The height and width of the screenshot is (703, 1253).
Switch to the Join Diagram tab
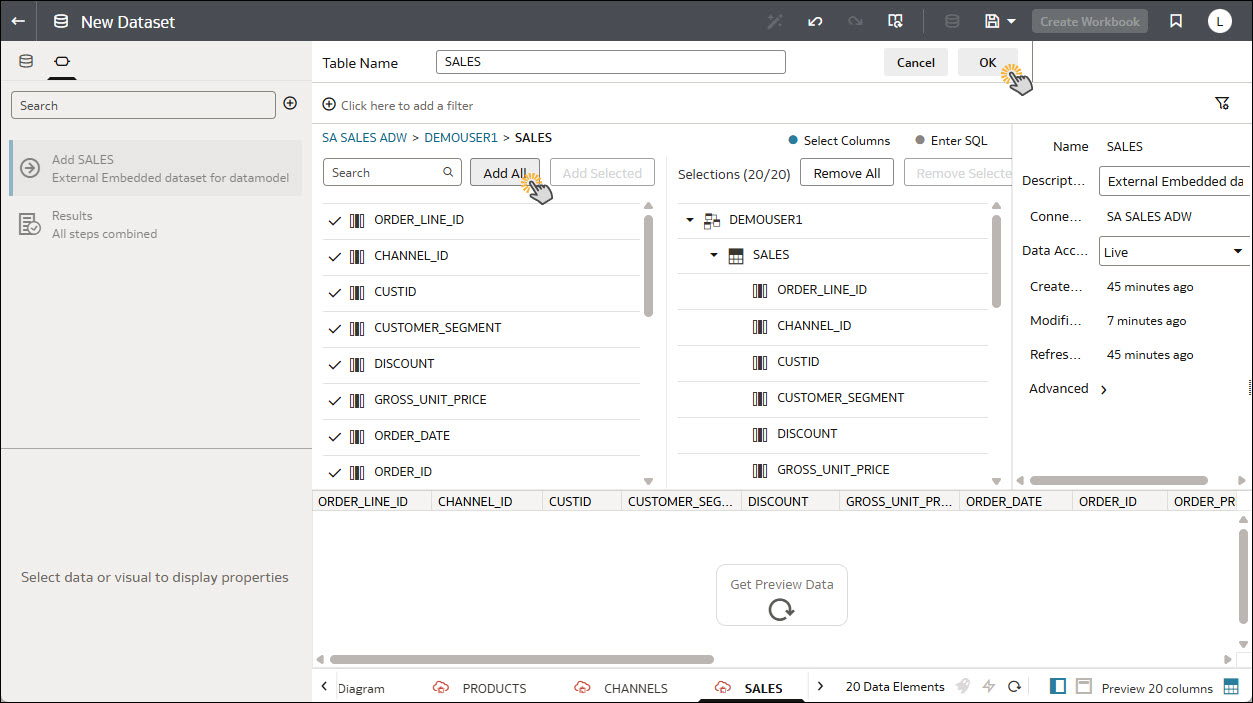click(x=360, y=688)
